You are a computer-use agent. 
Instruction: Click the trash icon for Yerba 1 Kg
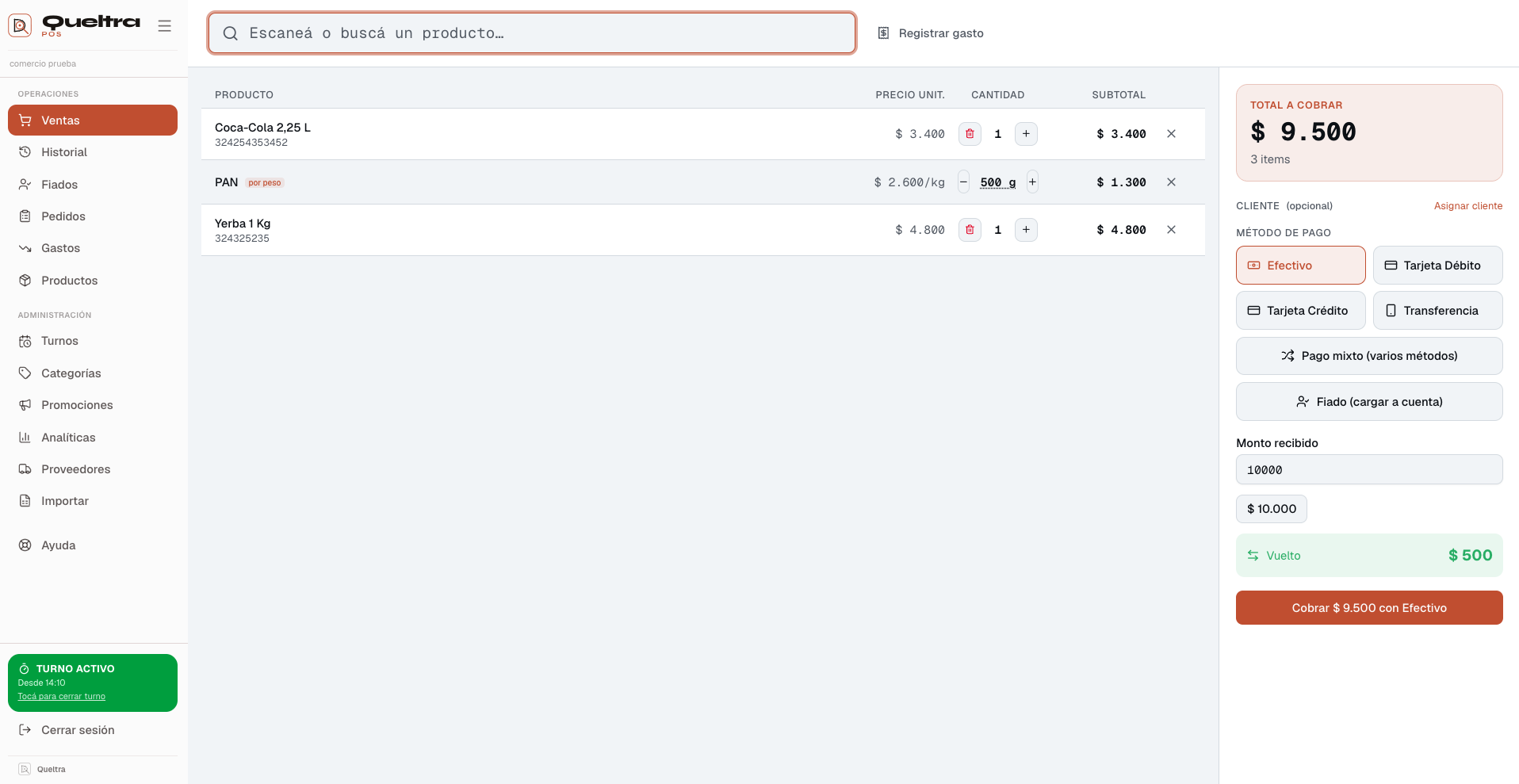pos(970,230)
